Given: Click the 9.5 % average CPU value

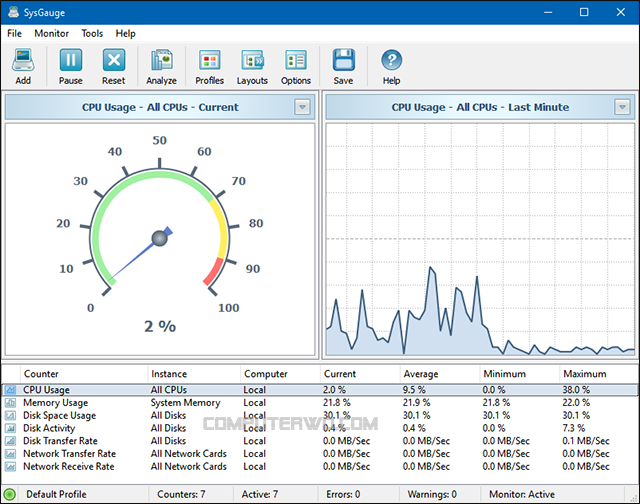Looking at the screenshot, I should click(414, 390).
